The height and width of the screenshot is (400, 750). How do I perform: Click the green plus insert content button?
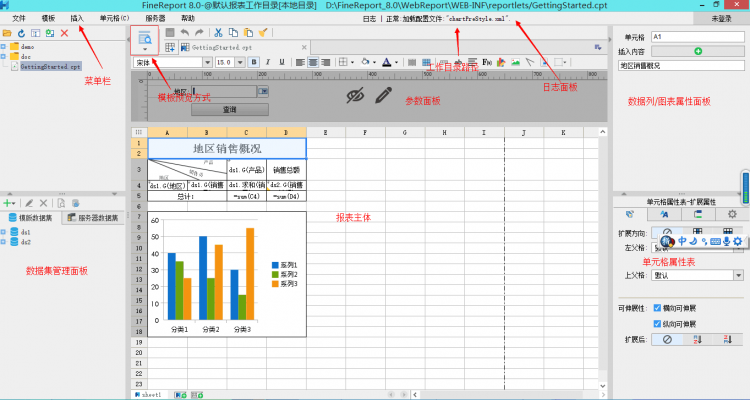pyautogui.click(x=698, y=51)
